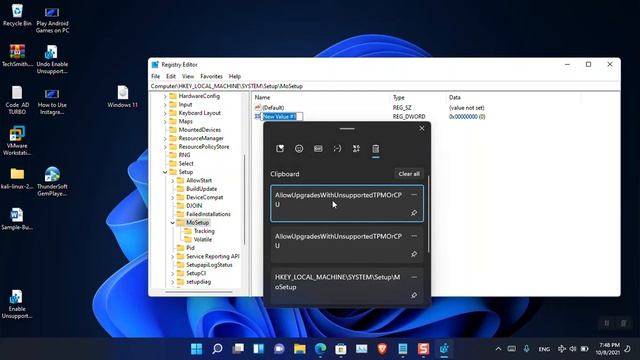Open the GIF tab in emoji panel
This screenshot has height=360, width=640.
coord(318,149)
